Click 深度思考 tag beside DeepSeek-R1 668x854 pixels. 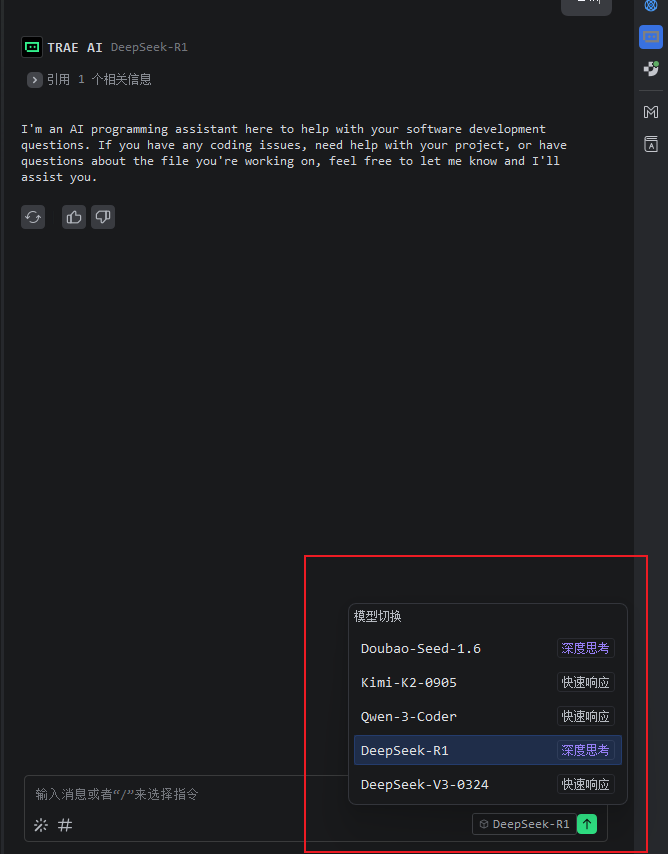[x=586, y=750]
